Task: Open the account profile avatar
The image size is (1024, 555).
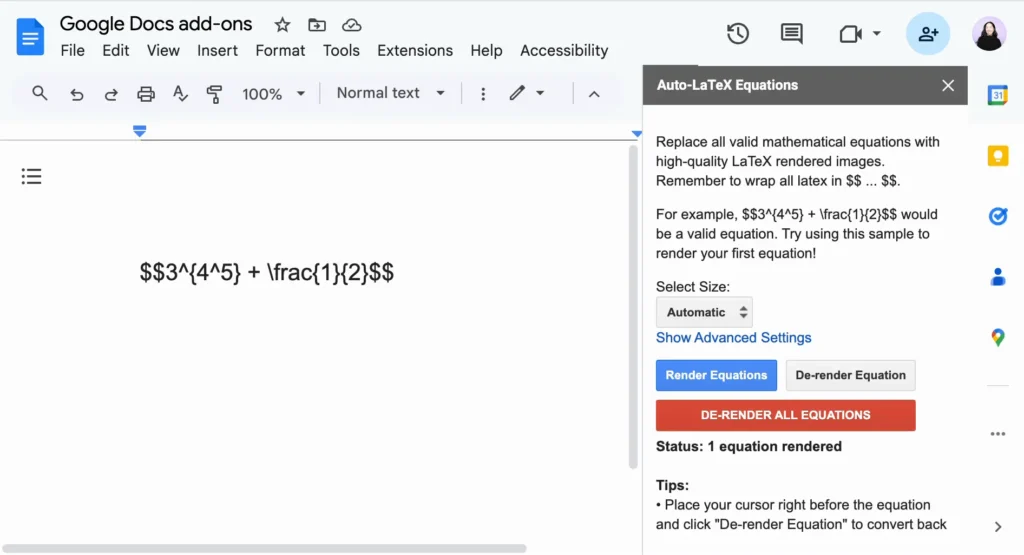Action: coord(989,33)
